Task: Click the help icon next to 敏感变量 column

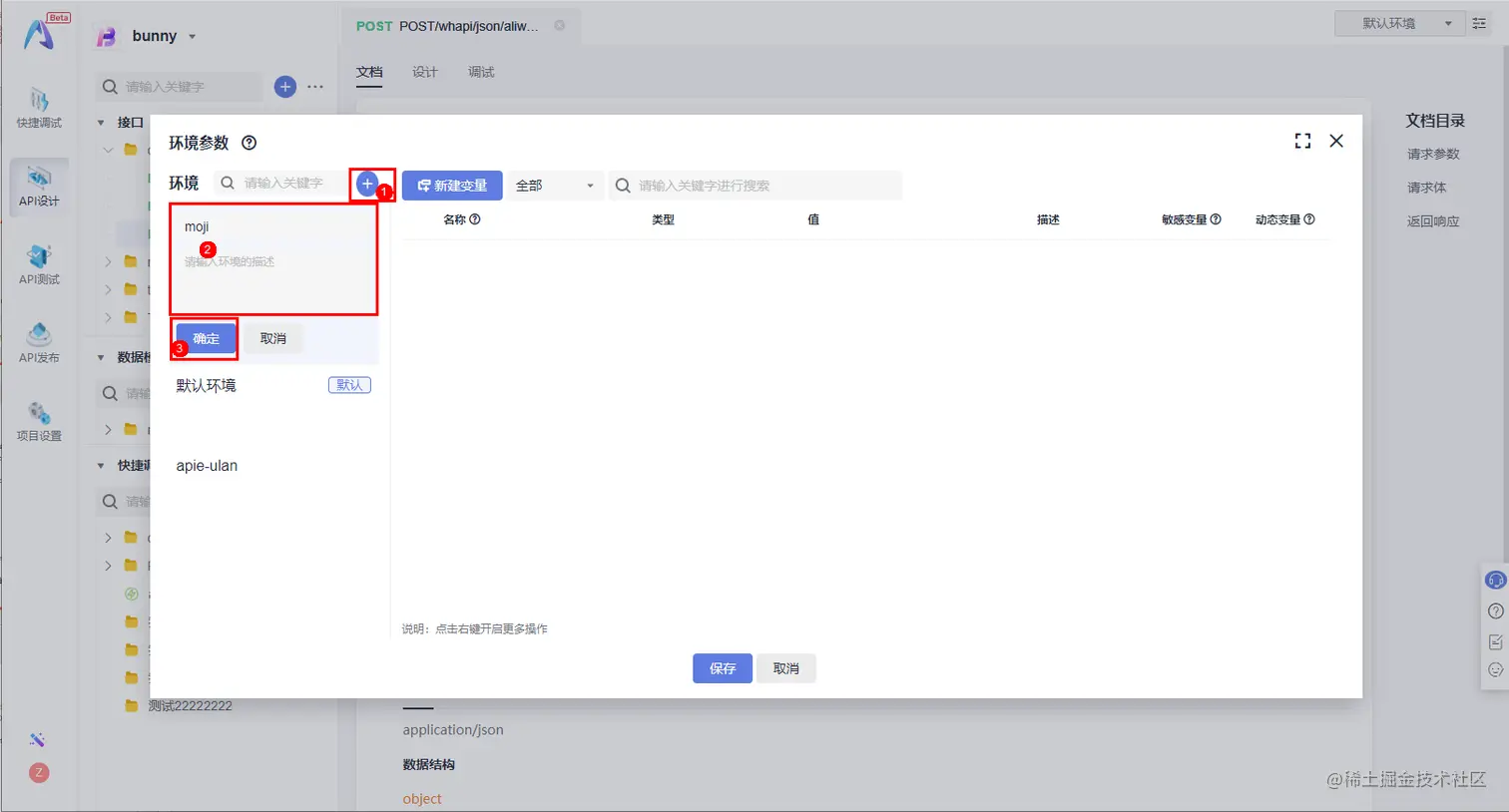Action: pyautogui.click(x=1216, y=219)
